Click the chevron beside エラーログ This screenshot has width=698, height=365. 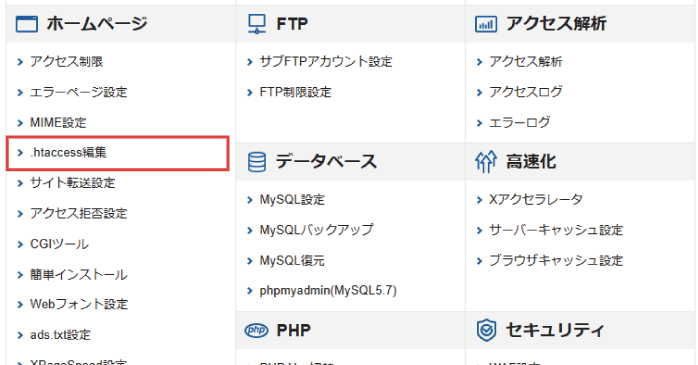pos(479,123)
